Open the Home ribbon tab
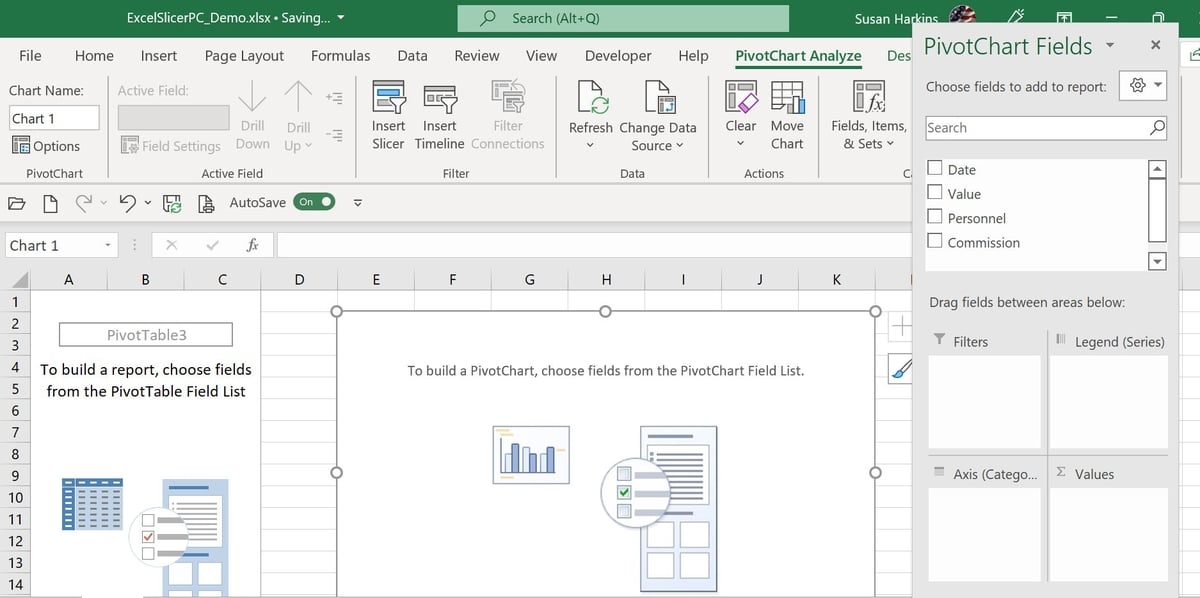This screenshot has height=598, width=1200. tap(94, 56)
